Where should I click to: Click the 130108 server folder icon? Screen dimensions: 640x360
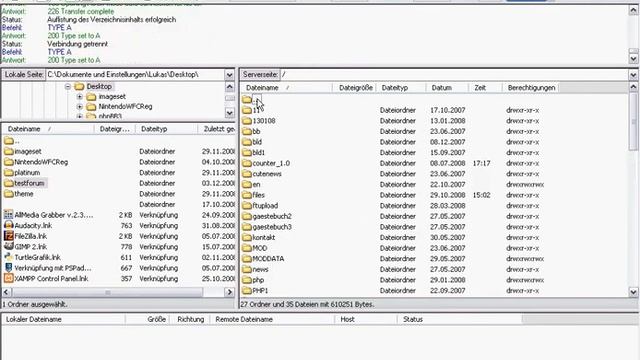click(x=247, y=121)
